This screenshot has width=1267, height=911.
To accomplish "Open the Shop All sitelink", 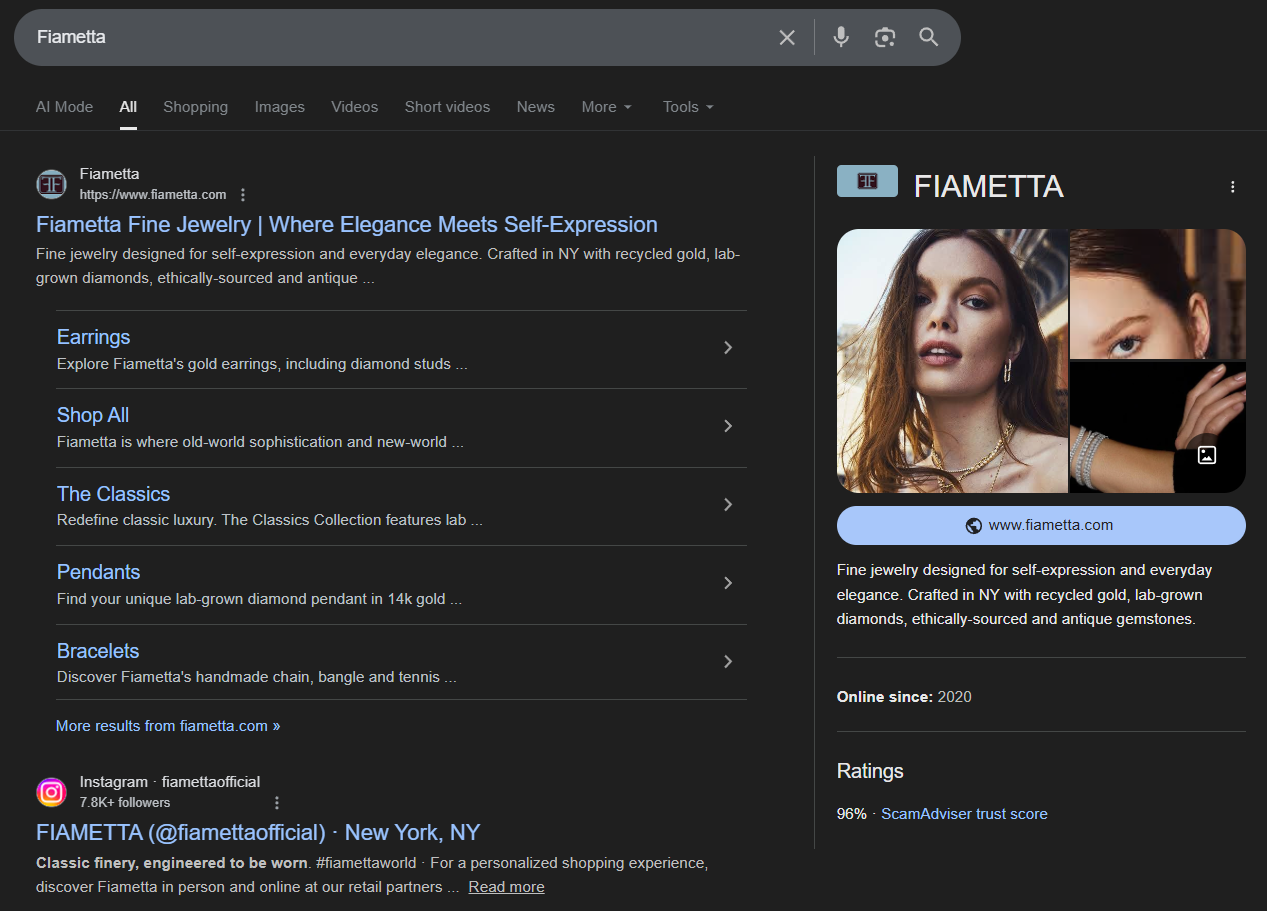I will [93, 415].
